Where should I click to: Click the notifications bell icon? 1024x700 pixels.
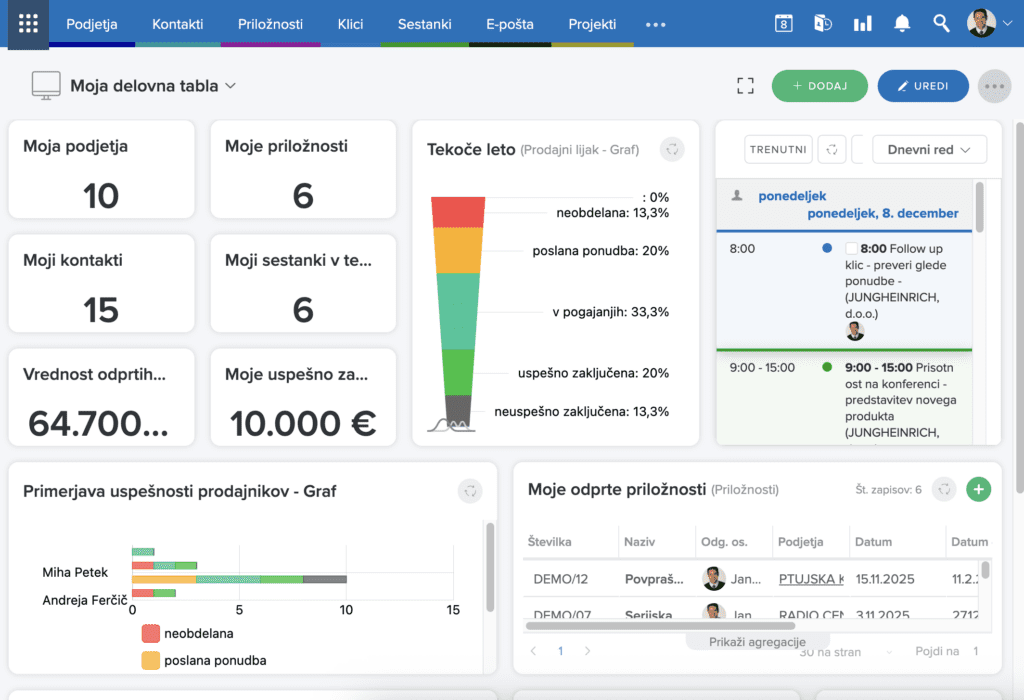[902, 24]
